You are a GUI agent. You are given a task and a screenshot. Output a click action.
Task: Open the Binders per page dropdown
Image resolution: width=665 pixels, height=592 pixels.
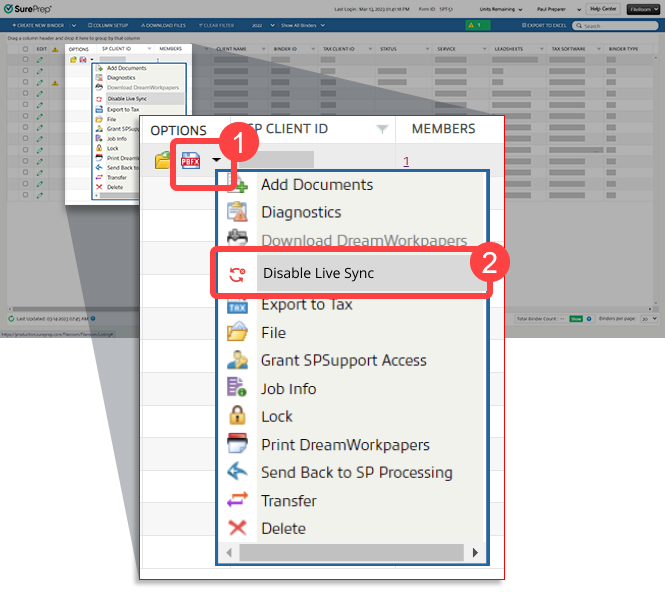click(649, 319)
